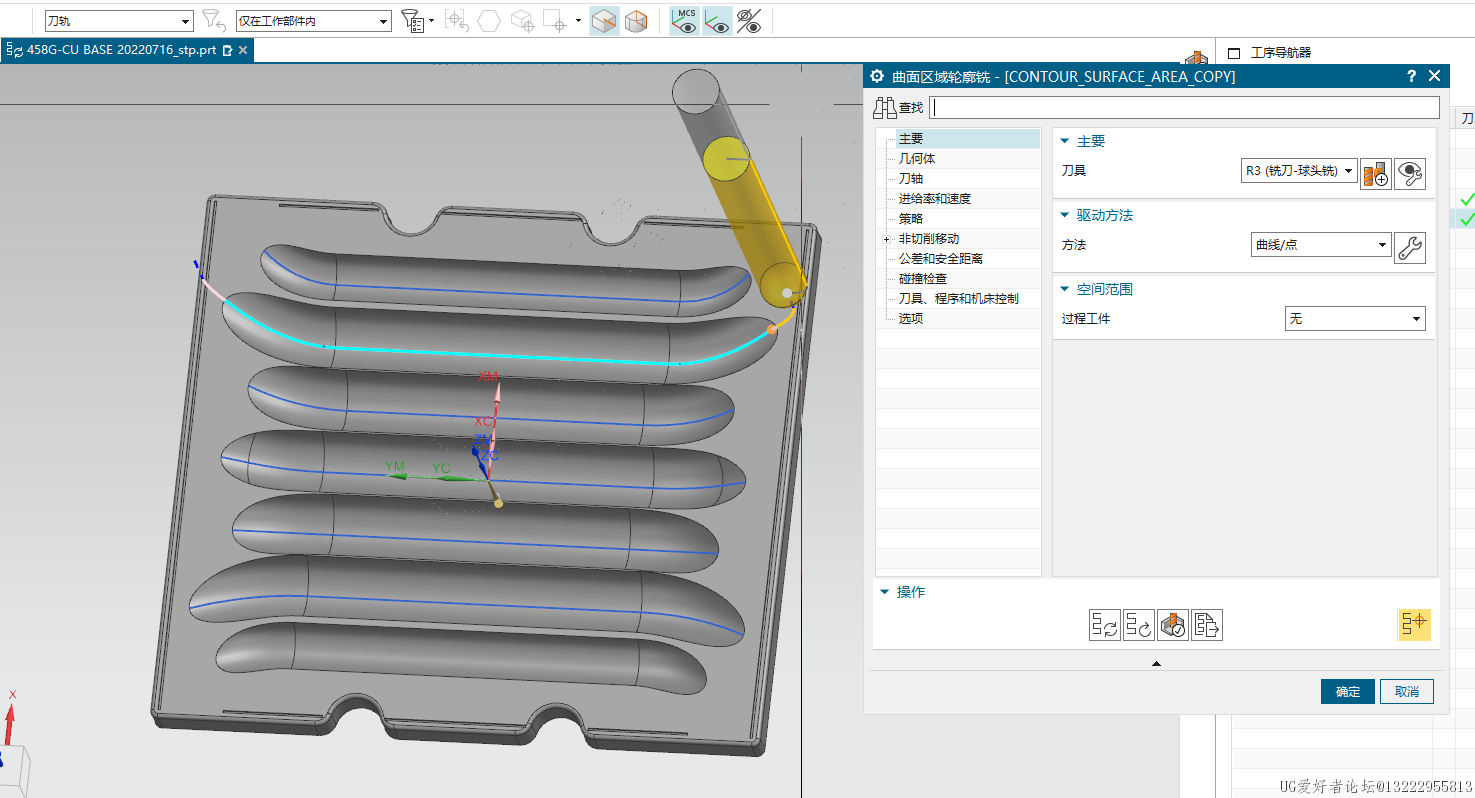
Task: Open the 方法 曲线/点 dropdown
Action: coord(1321,244)
